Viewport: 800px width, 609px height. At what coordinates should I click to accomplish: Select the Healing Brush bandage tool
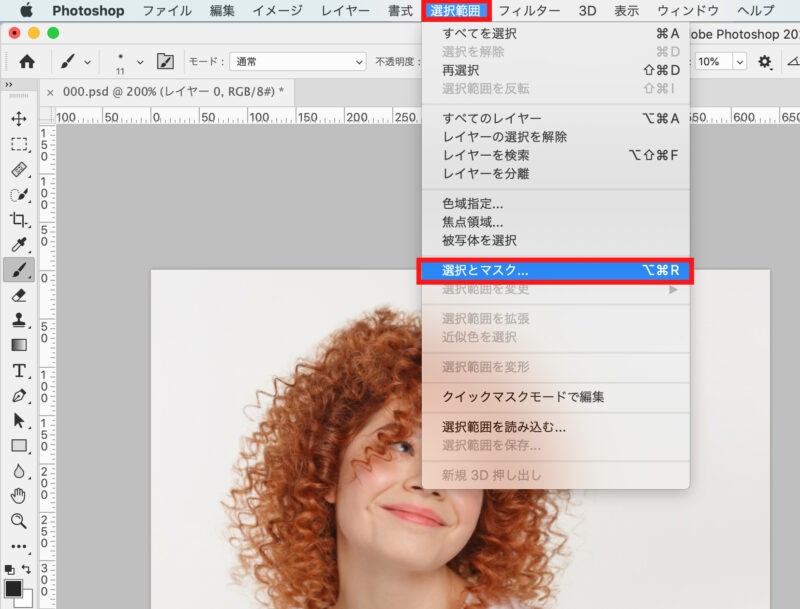pyautogui.click(x=19, y=169)
